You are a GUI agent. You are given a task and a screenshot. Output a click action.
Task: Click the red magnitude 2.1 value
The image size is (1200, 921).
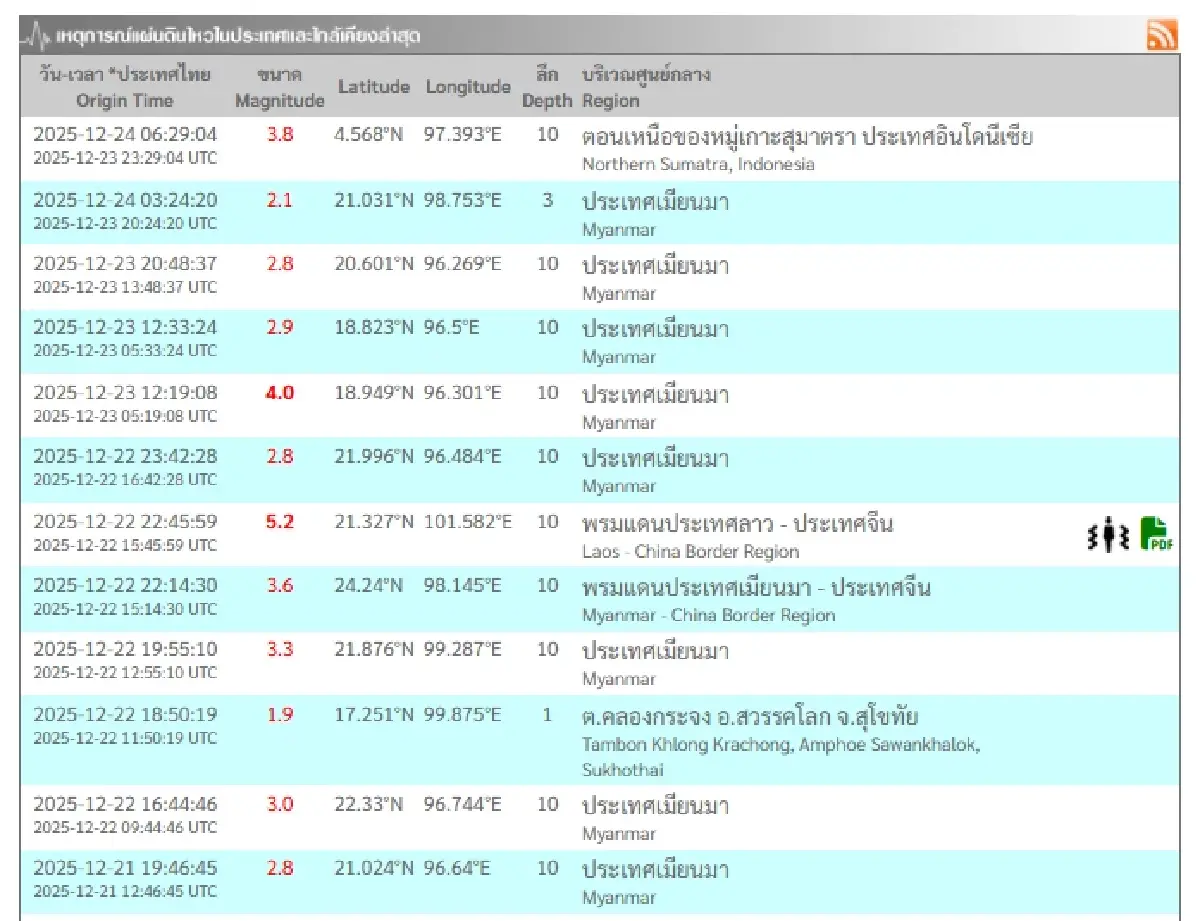coord(279,199)
